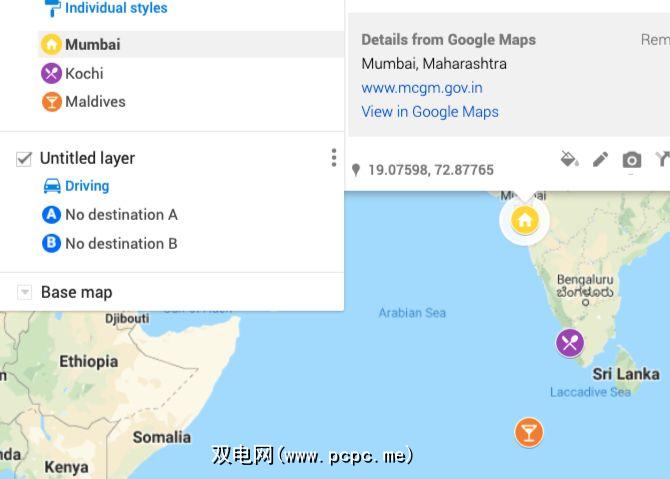Click the Kenya label on map
Image resolution: width=670 pixels, height=479 pixels.
(66, 467)
